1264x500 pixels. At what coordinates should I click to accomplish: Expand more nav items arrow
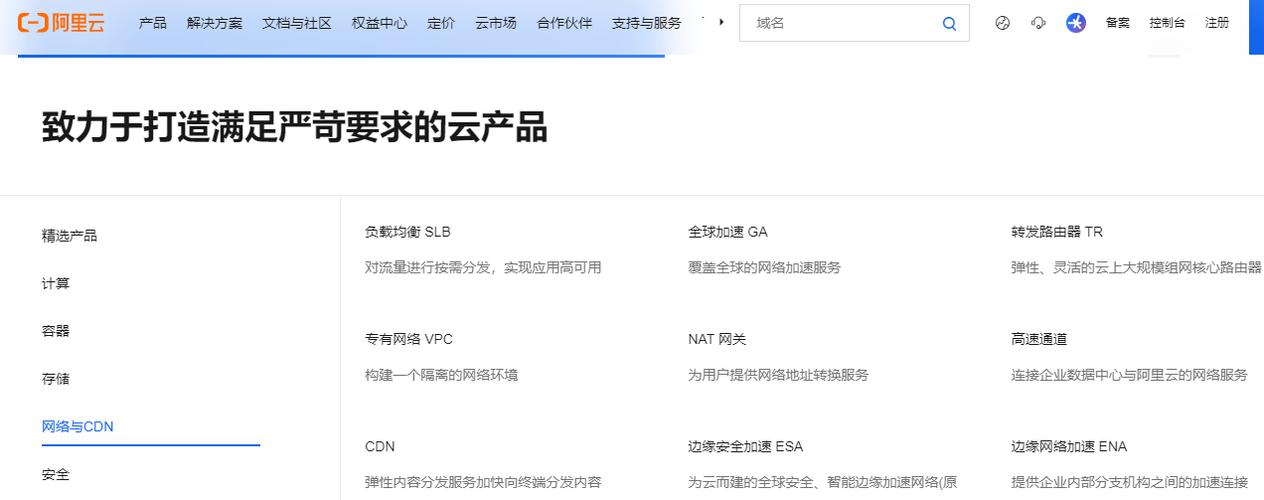tap(722, 22)
